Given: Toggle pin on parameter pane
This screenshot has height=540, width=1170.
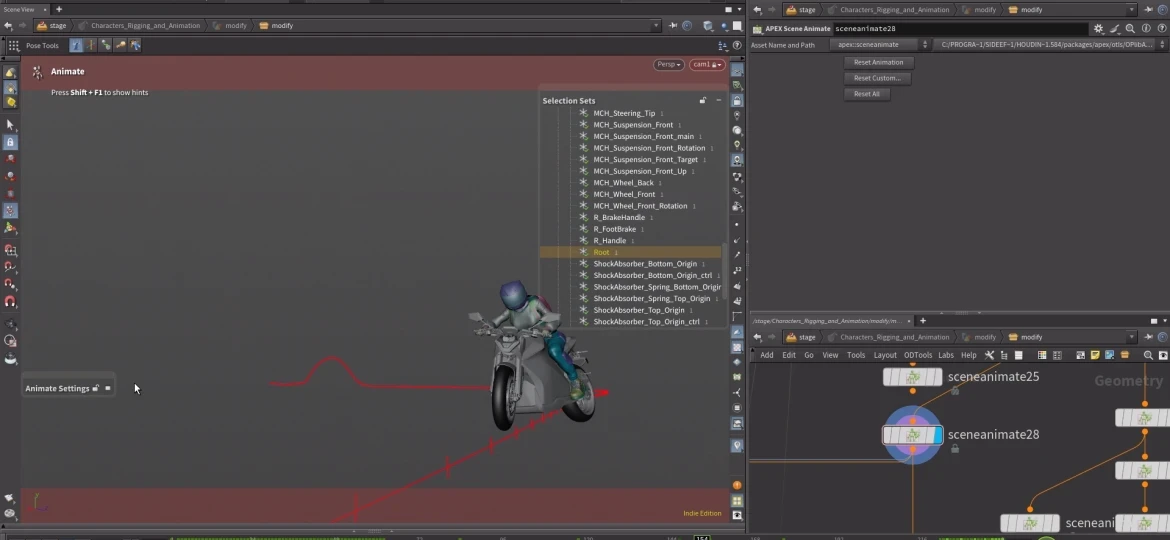Looking at the screenshot, I should point(1148,10).
